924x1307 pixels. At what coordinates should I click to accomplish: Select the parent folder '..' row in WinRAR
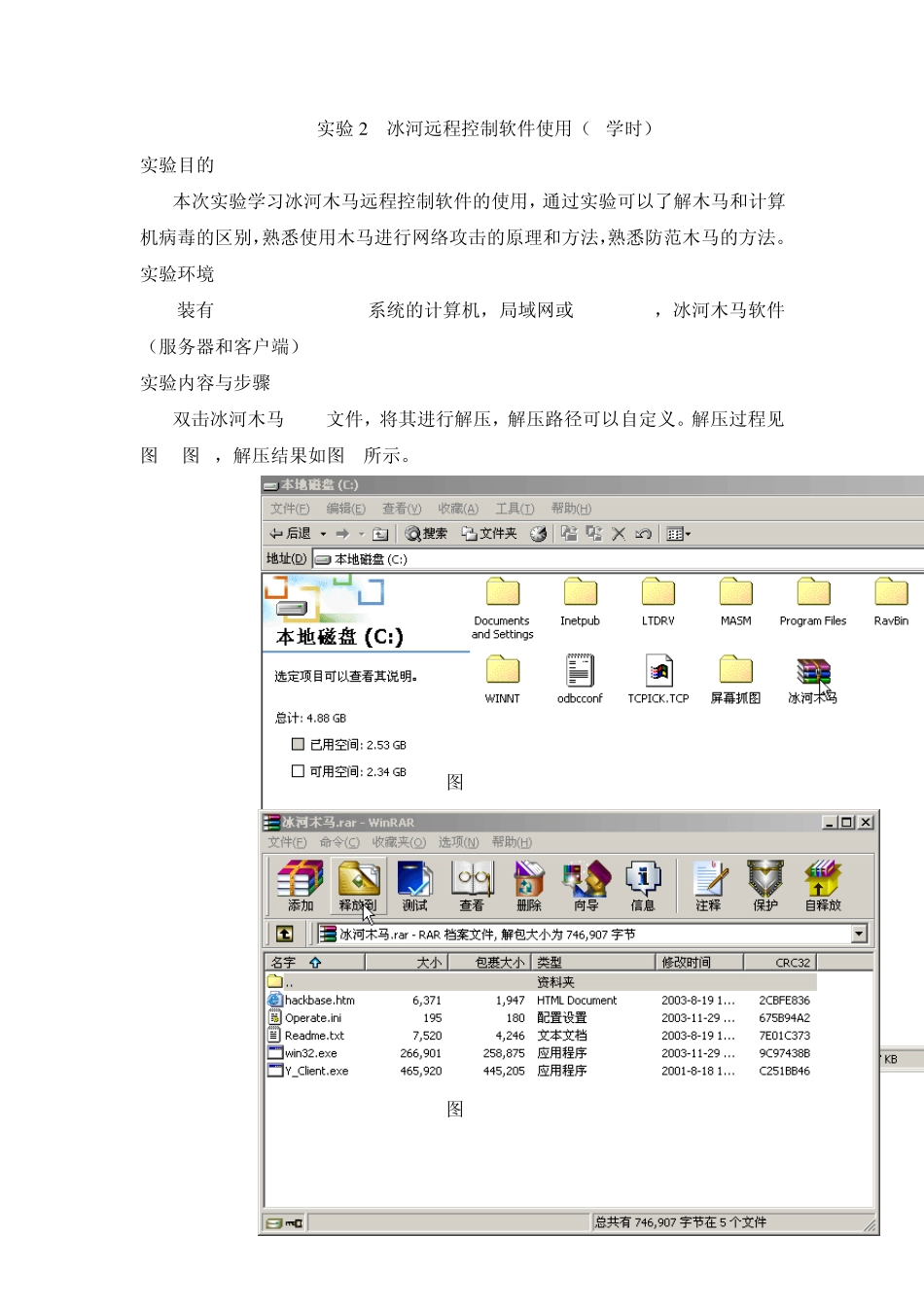[540, 982]
